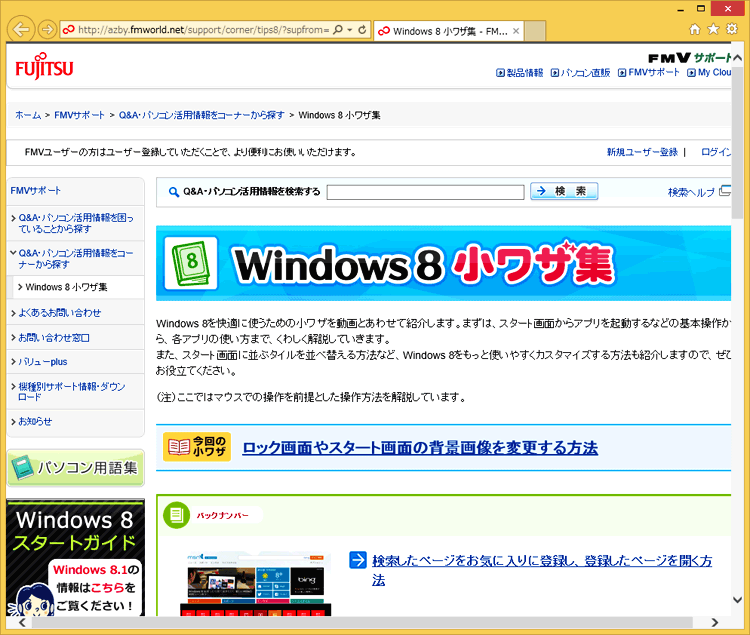The image size is (750, 635).
Task: Click the magnifier search icon in address bar
Action: coord(338,30)
